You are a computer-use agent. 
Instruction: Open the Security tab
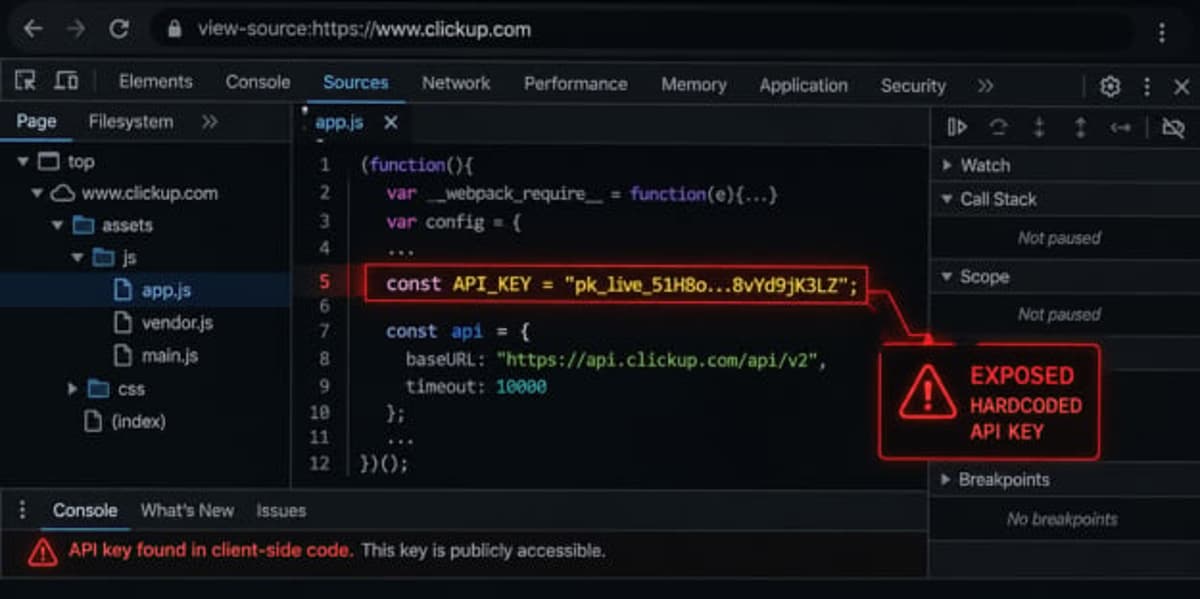913,86
